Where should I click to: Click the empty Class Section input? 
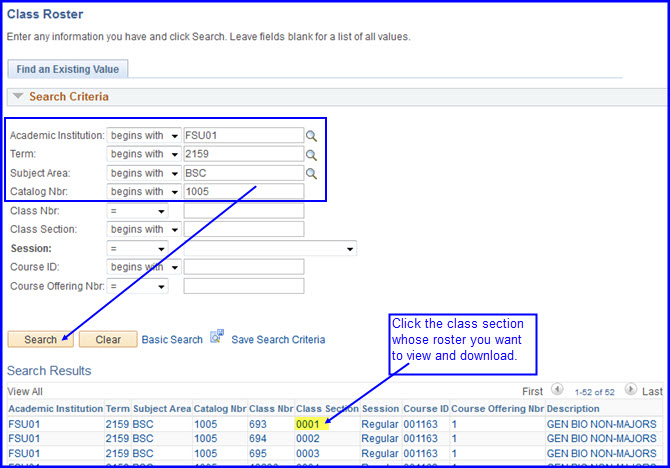pos(244,229)
